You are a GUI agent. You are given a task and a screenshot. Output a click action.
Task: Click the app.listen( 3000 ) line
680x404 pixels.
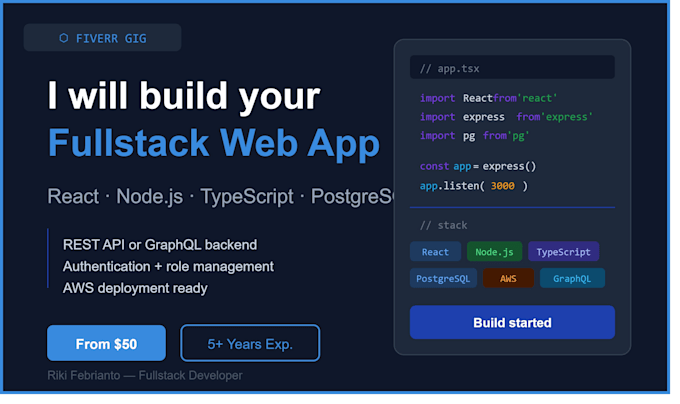[x=474, y=186]
